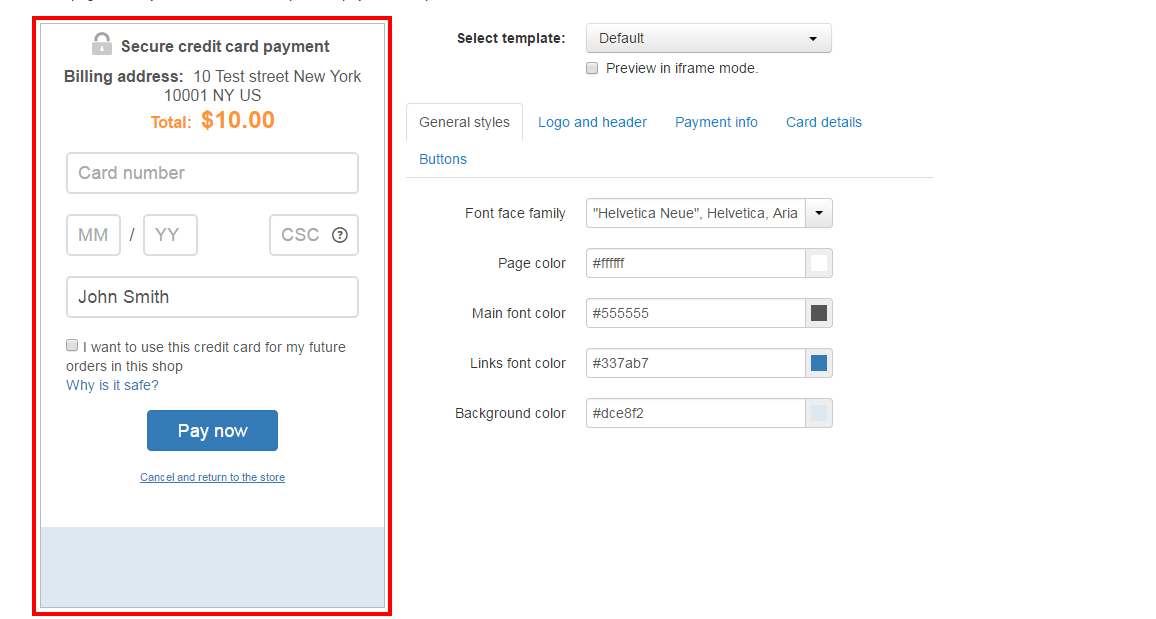Open the Select template dropdown
Image resolution: width=1156 pixels, height=619 pixels.
[708, 38]
